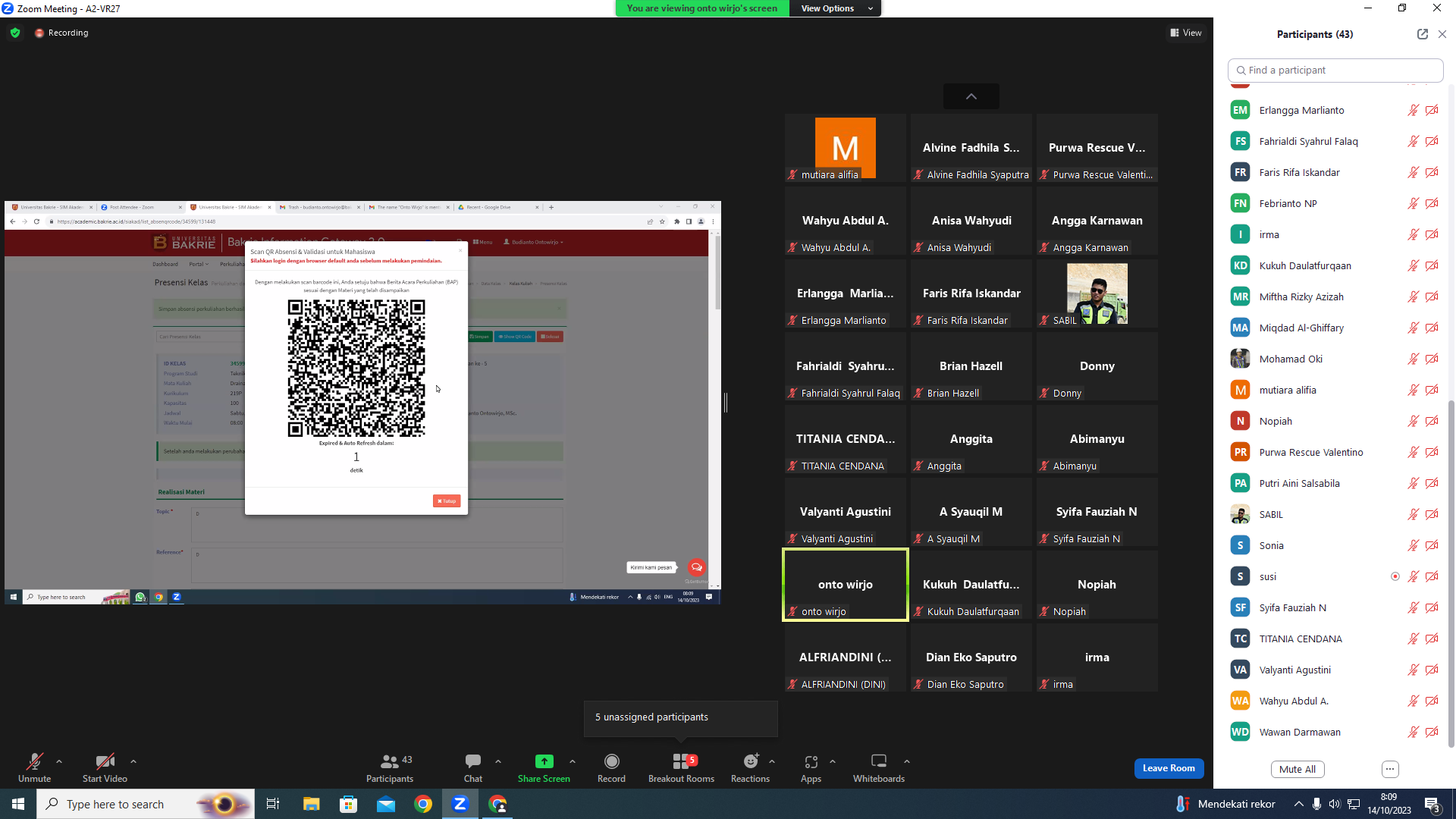1456x819 pixels.
Task: Show hidden system tray icons
Action: (x=1299, y=804)
